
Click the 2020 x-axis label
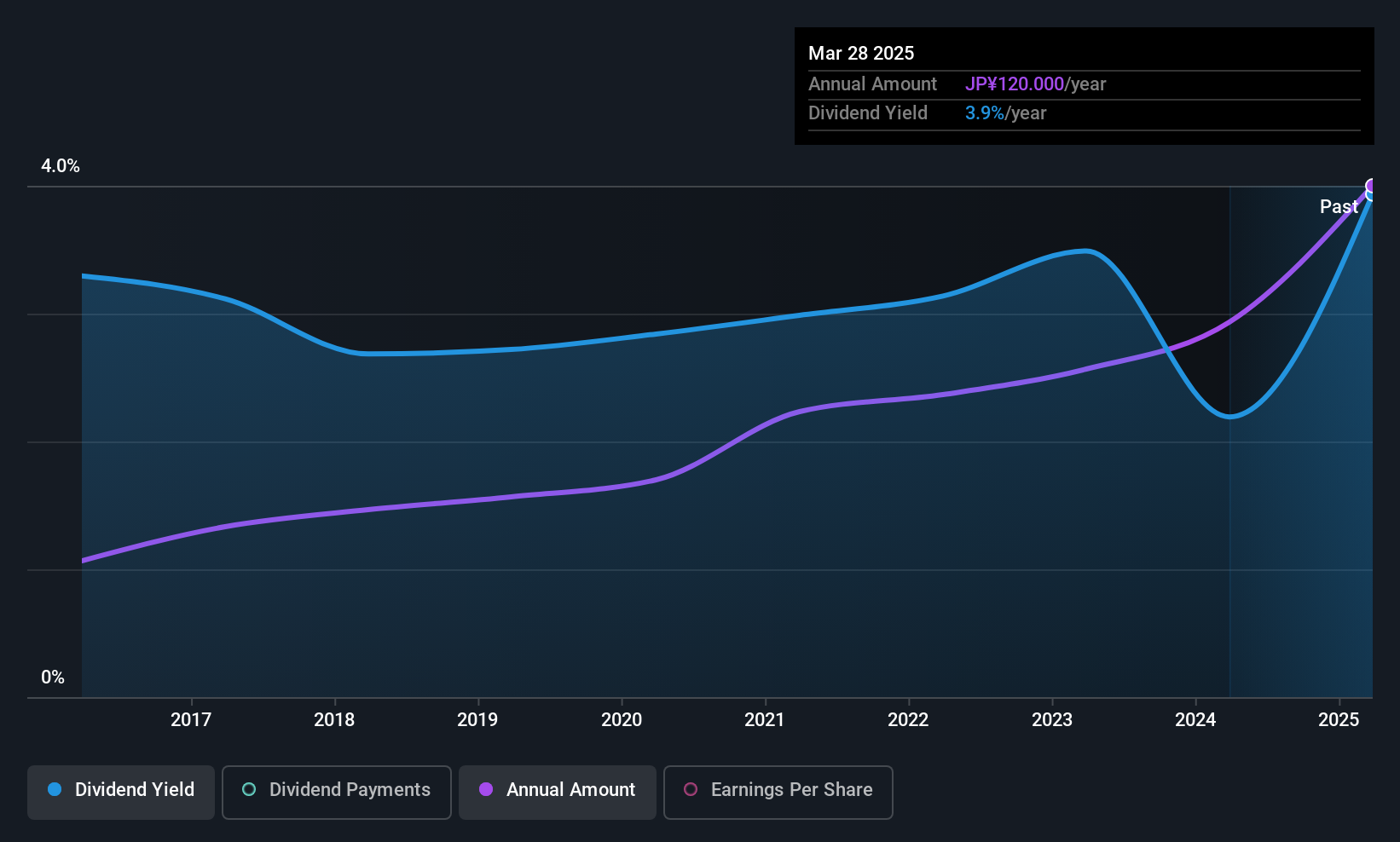coord(622,720)
